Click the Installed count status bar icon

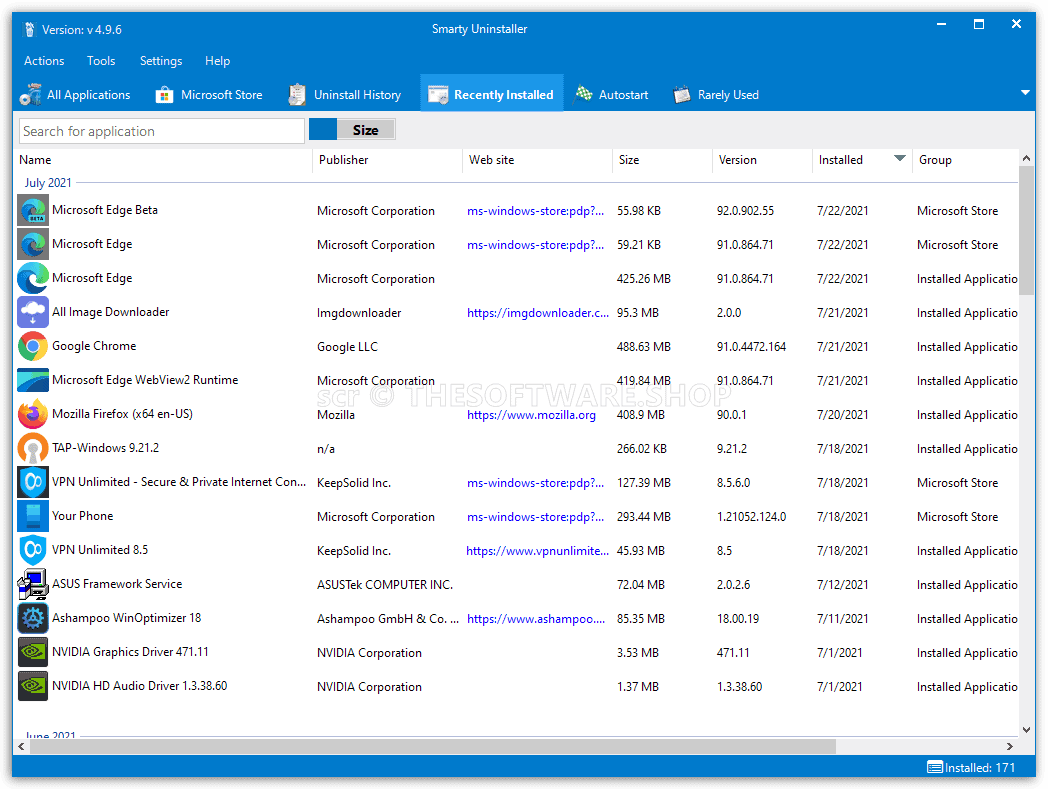click(934, 768)
